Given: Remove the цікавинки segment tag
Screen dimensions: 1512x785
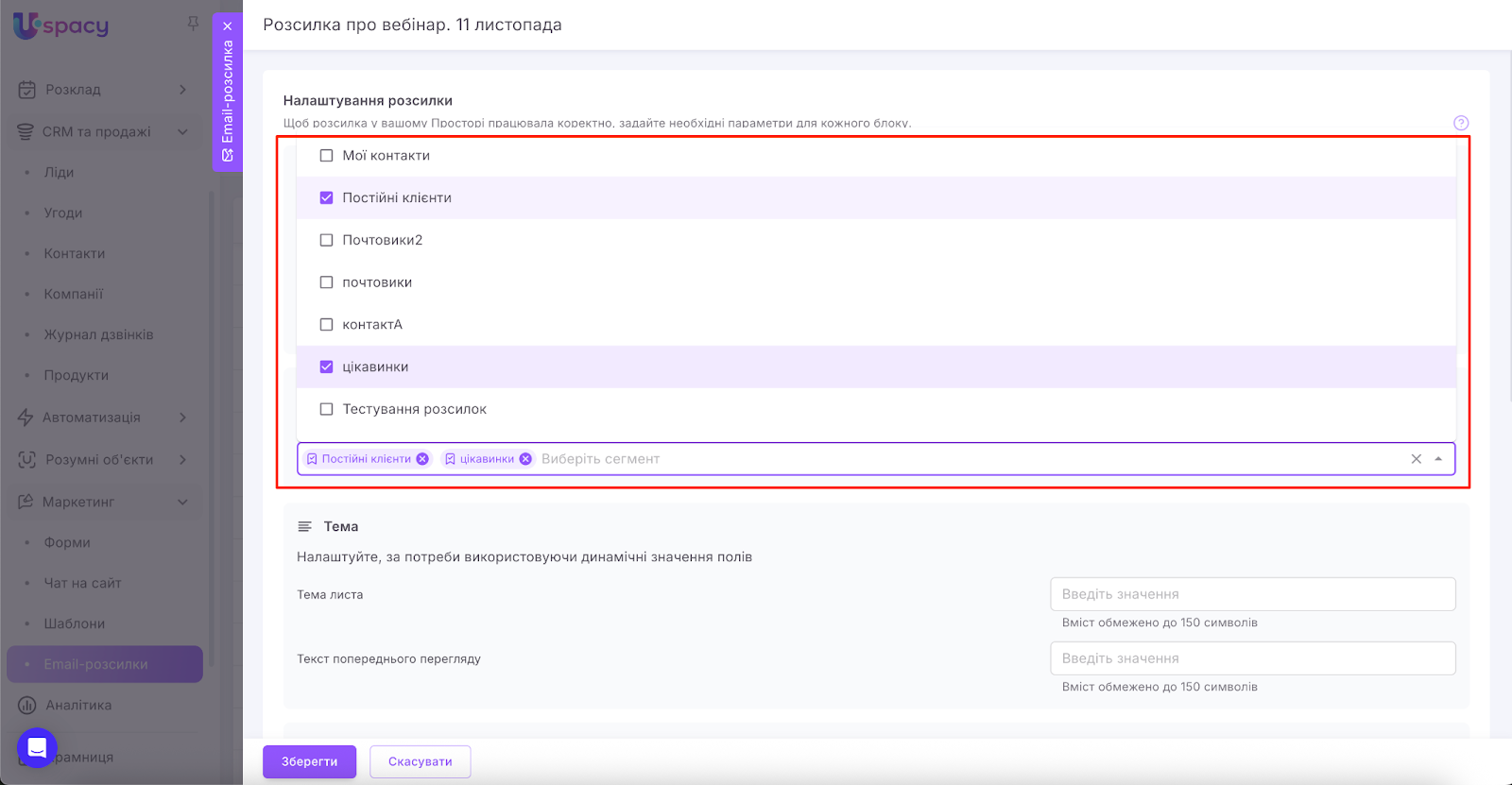Looking at the screenshot, I should click(525, 459).
